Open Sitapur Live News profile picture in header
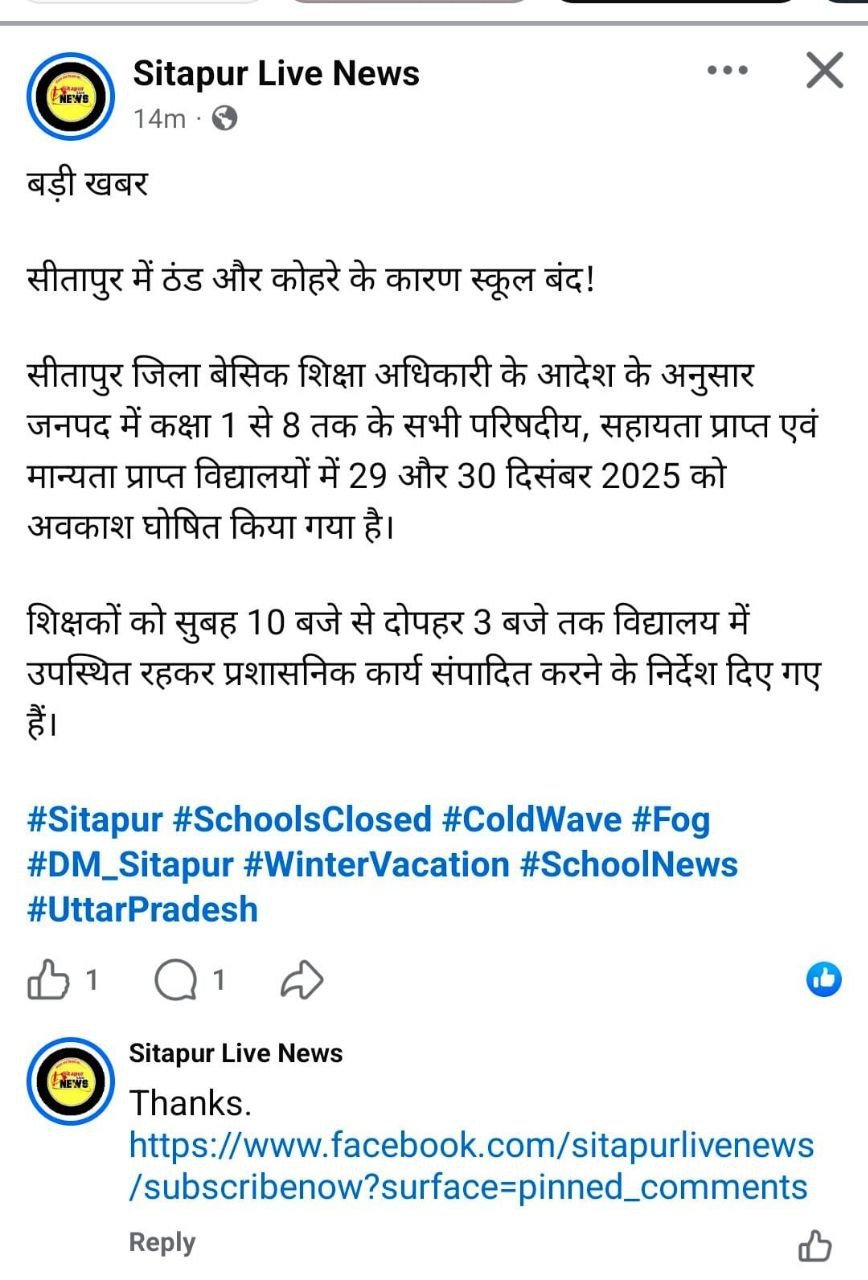The width and height of the screenshot is (868, 1280). point(71,95)
